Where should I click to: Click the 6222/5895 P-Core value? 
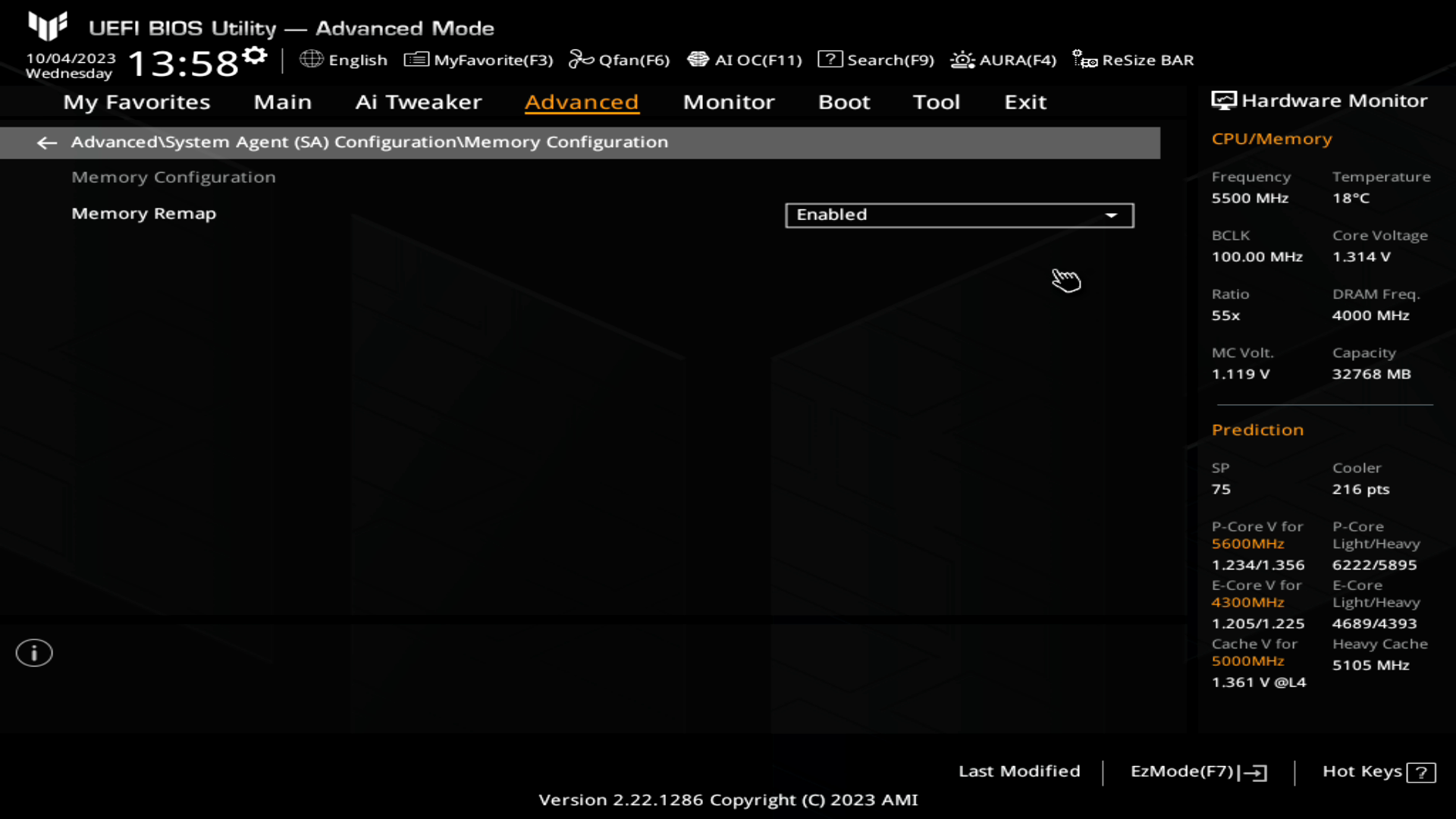(x=1375, y=565)
